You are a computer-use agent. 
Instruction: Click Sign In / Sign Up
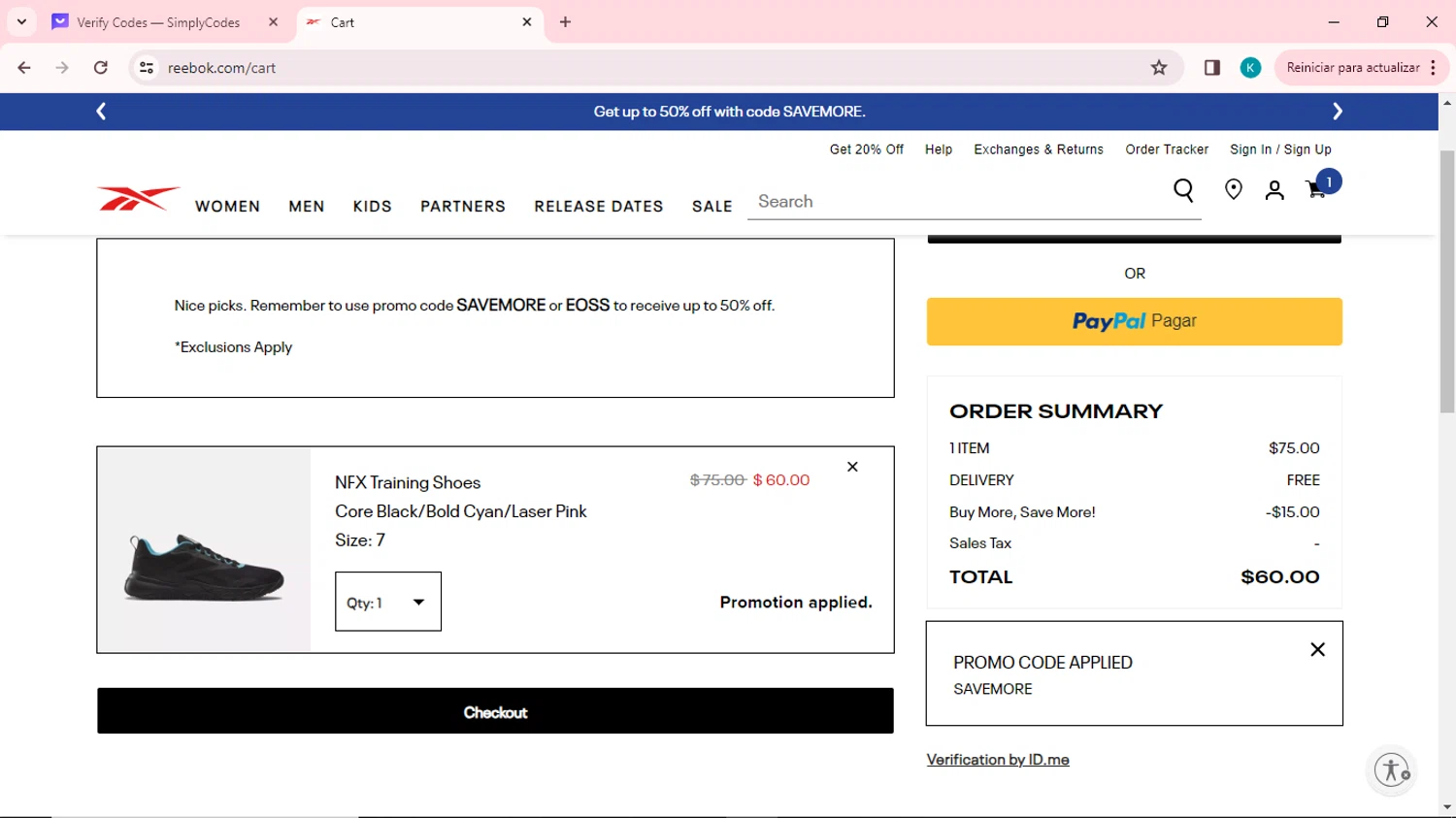click(x=1280, y=149)
